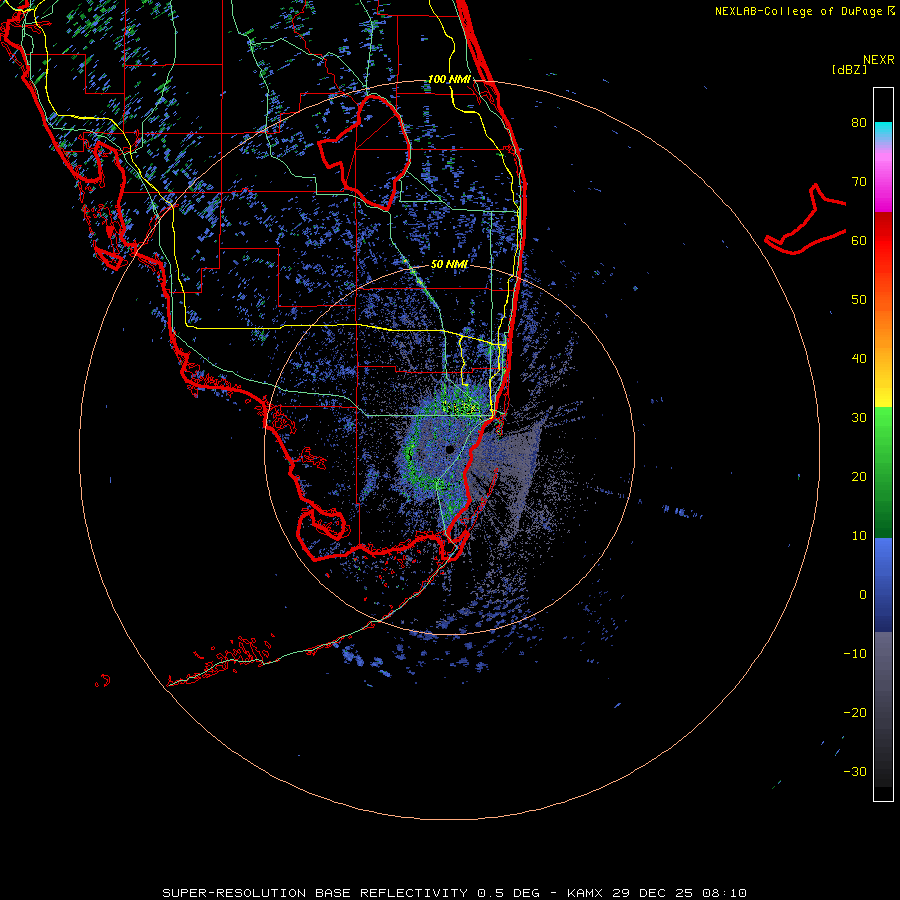
Task: Click the KAMX 29 DEC 25 08:10 timestamp
Action: click(x=657, y=893)
